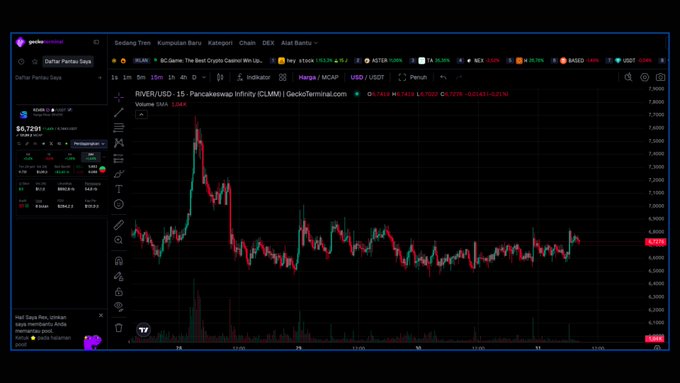Toggle hide all drawings eye icon
Image resolution: width=680 pixels, height=383 pixels.
(118, 307)
